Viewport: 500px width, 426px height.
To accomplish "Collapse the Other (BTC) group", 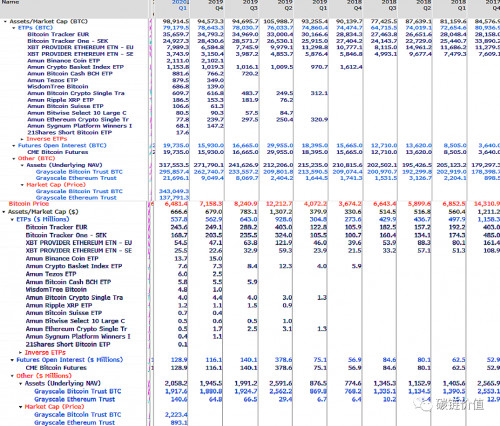I will coord(14,159).
